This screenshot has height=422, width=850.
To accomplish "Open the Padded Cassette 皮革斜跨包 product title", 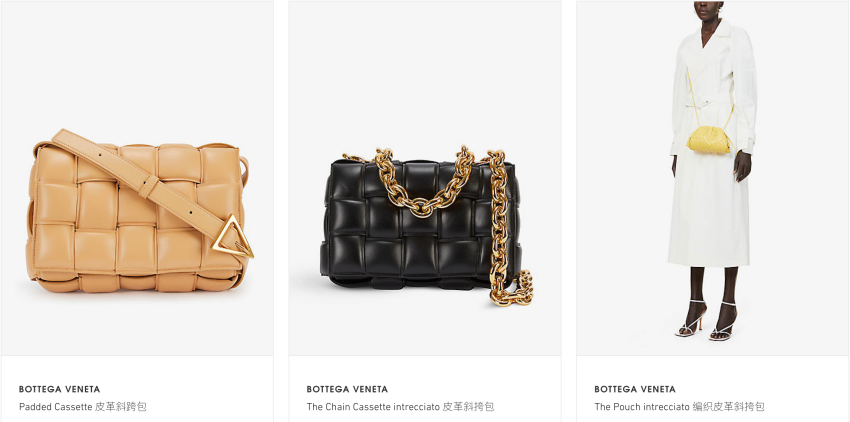I will tap(82, 406).
